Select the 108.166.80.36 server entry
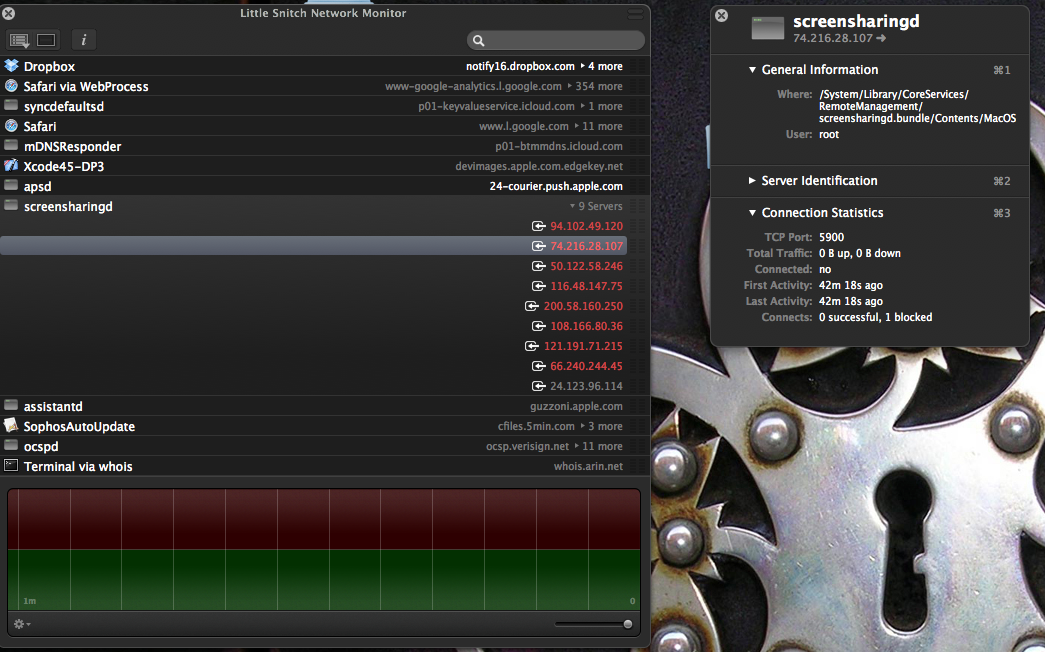 point(586,326)
